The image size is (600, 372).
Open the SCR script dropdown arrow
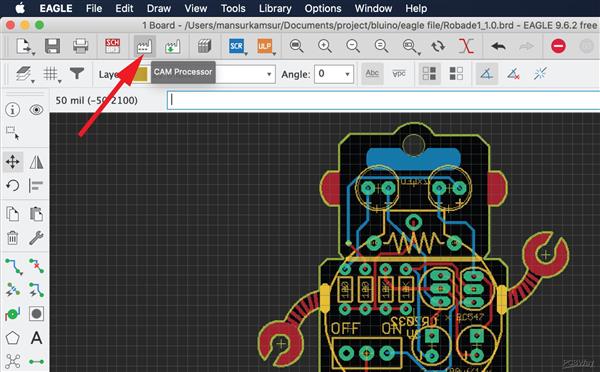(x=245, y=53)
